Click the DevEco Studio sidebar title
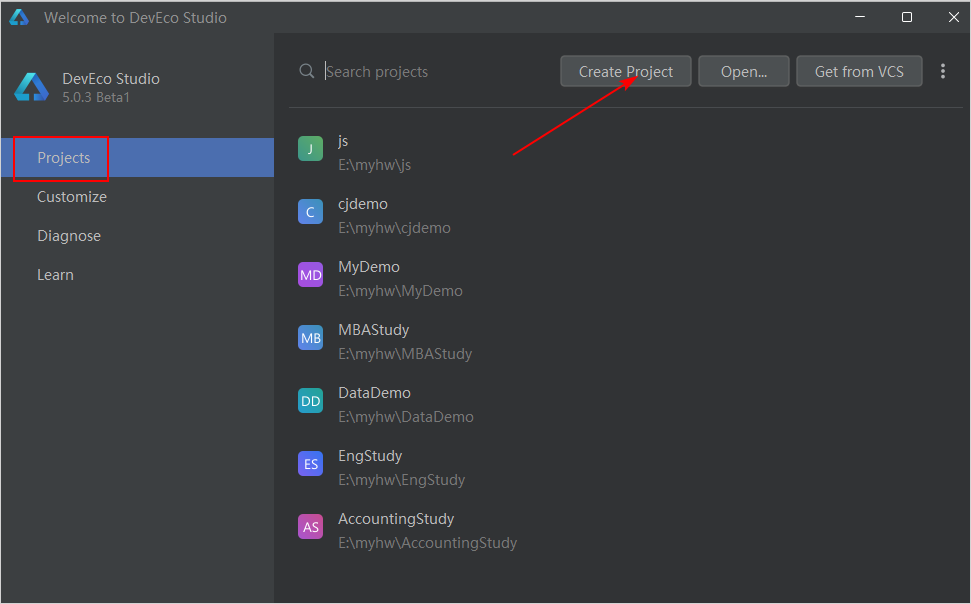The image size is (971, 604). [111, 79]
